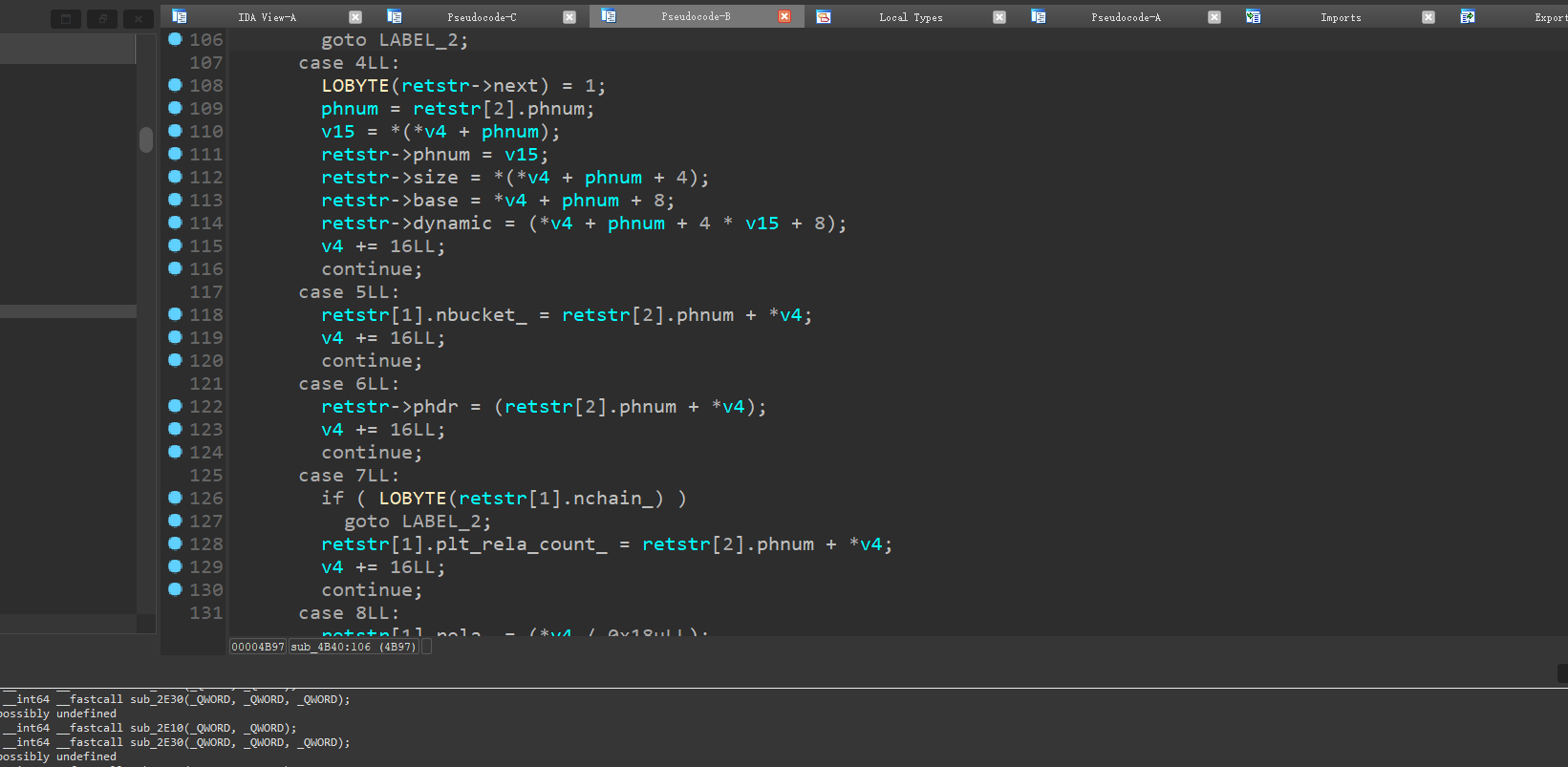Click the 00004B97 address status field
Viewport: 1568px width, 767px height.
point(258,647)
